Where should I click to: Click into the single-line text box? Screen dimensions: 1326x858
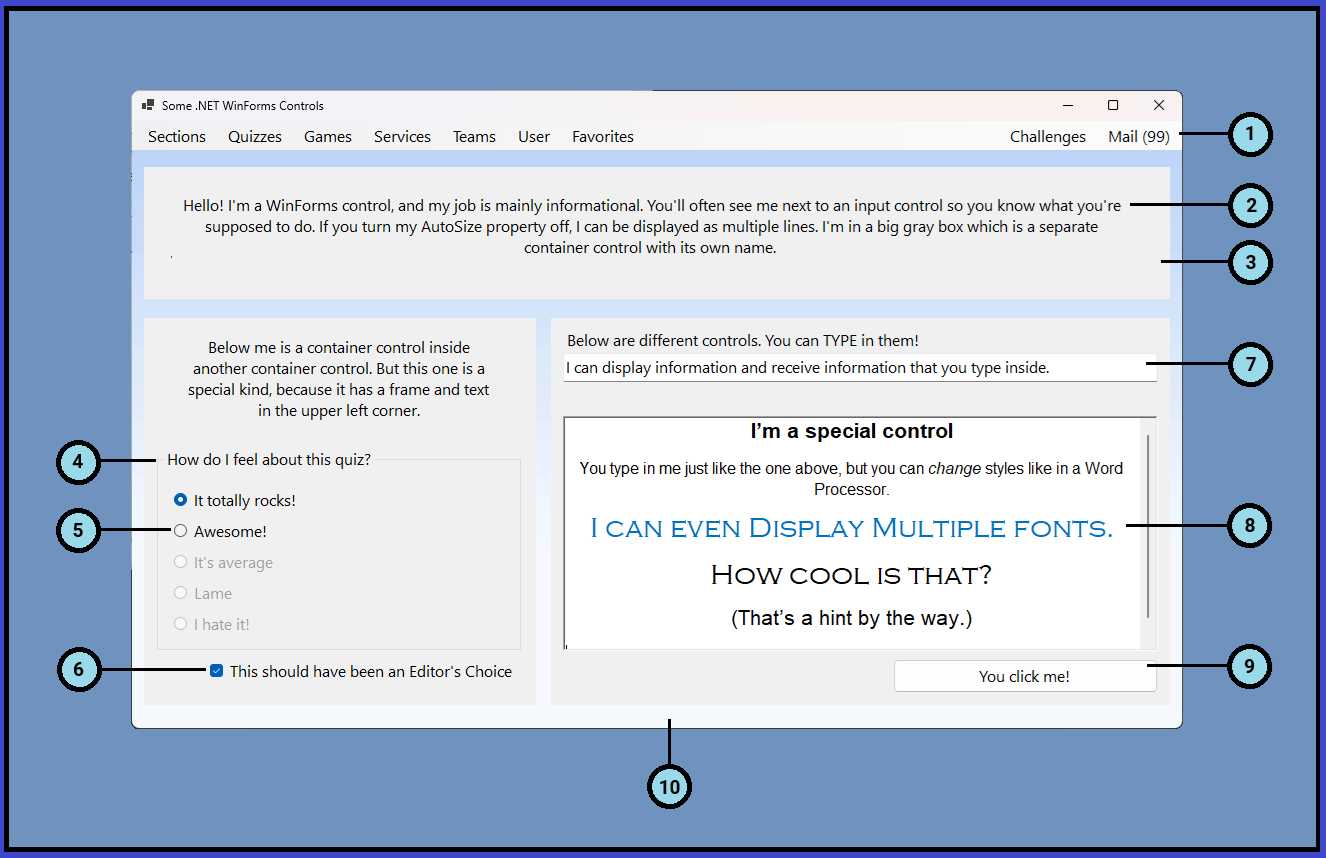(858, 368)
